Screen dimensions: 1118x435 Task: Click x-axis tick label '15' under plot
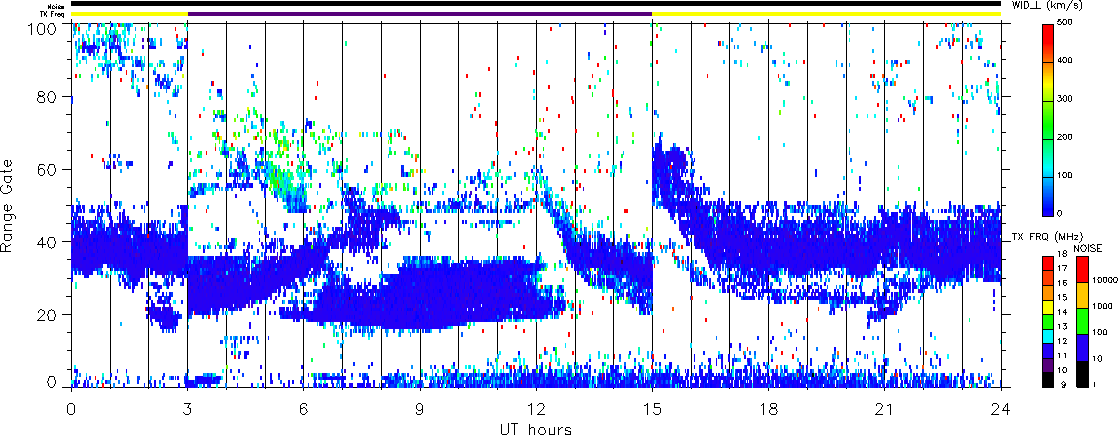pos(652,408)
